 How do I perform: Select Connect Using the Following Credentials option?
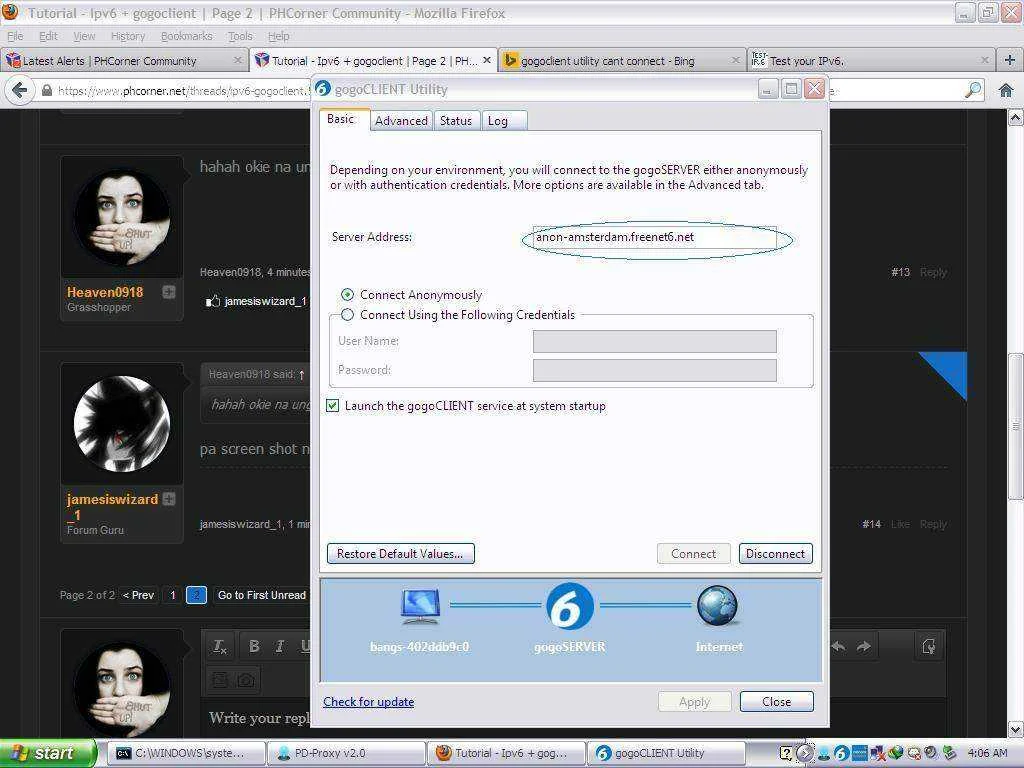tap(348, 315)
